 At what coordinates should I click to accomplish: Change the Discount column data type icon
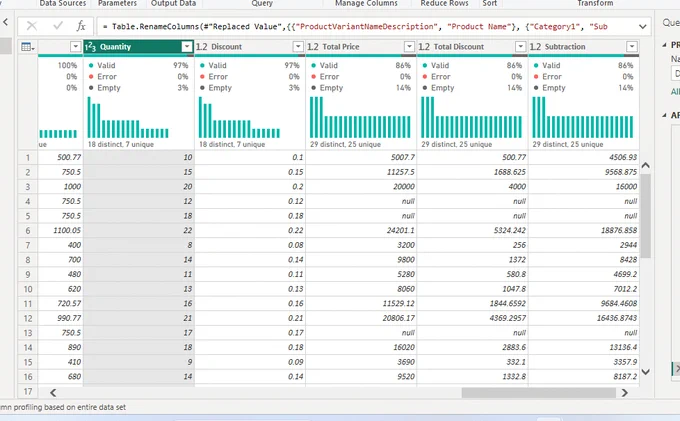click(x=201, y=47)
